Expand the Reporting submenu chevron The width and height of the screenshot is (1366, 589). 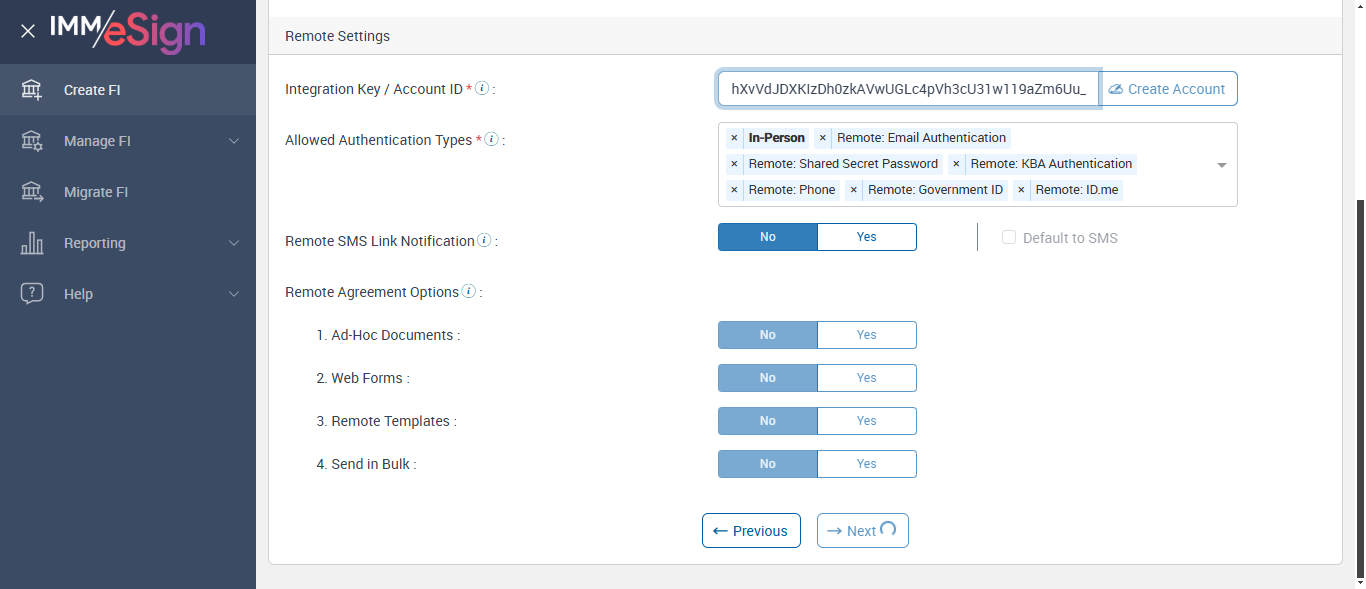[x=234, y=243]
